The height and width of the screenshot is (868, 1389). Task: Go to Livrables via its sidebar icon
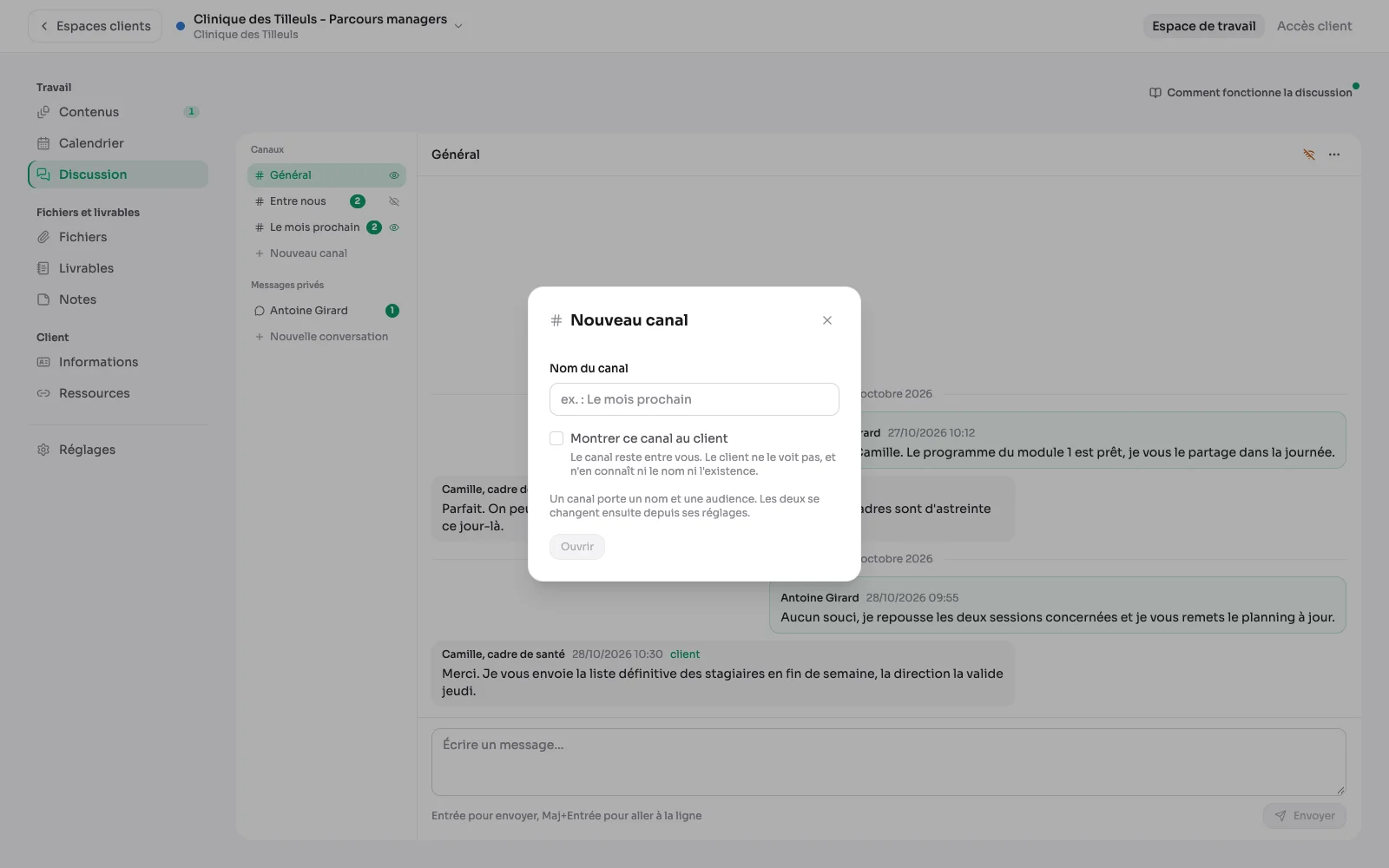pos(43,268)
